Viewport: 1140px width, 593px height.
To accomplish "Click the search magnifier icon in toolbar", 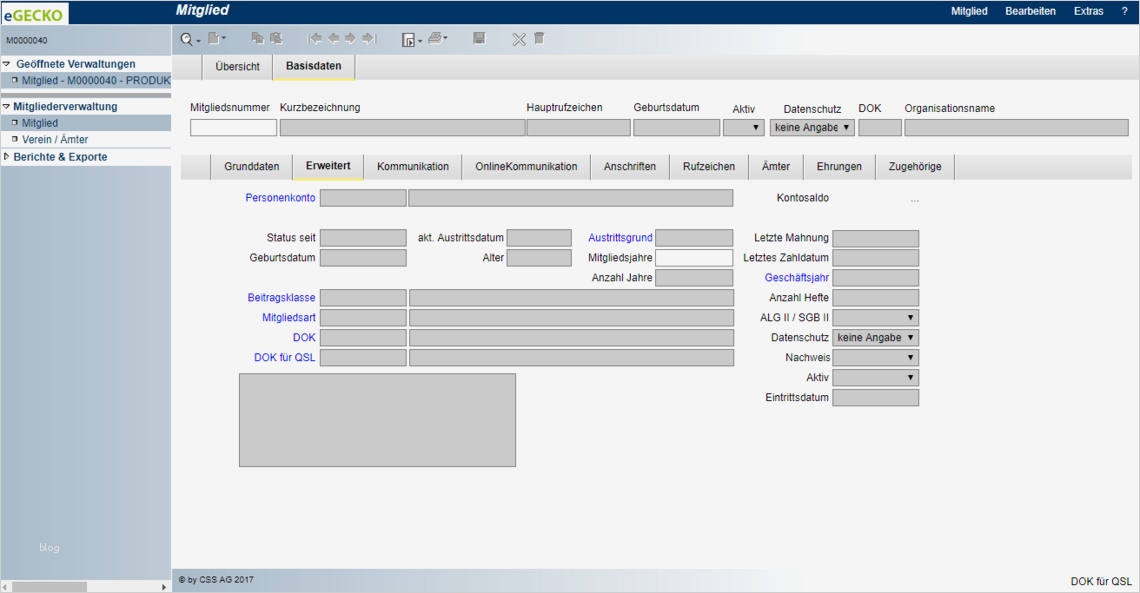I will [x=186, y=39].
